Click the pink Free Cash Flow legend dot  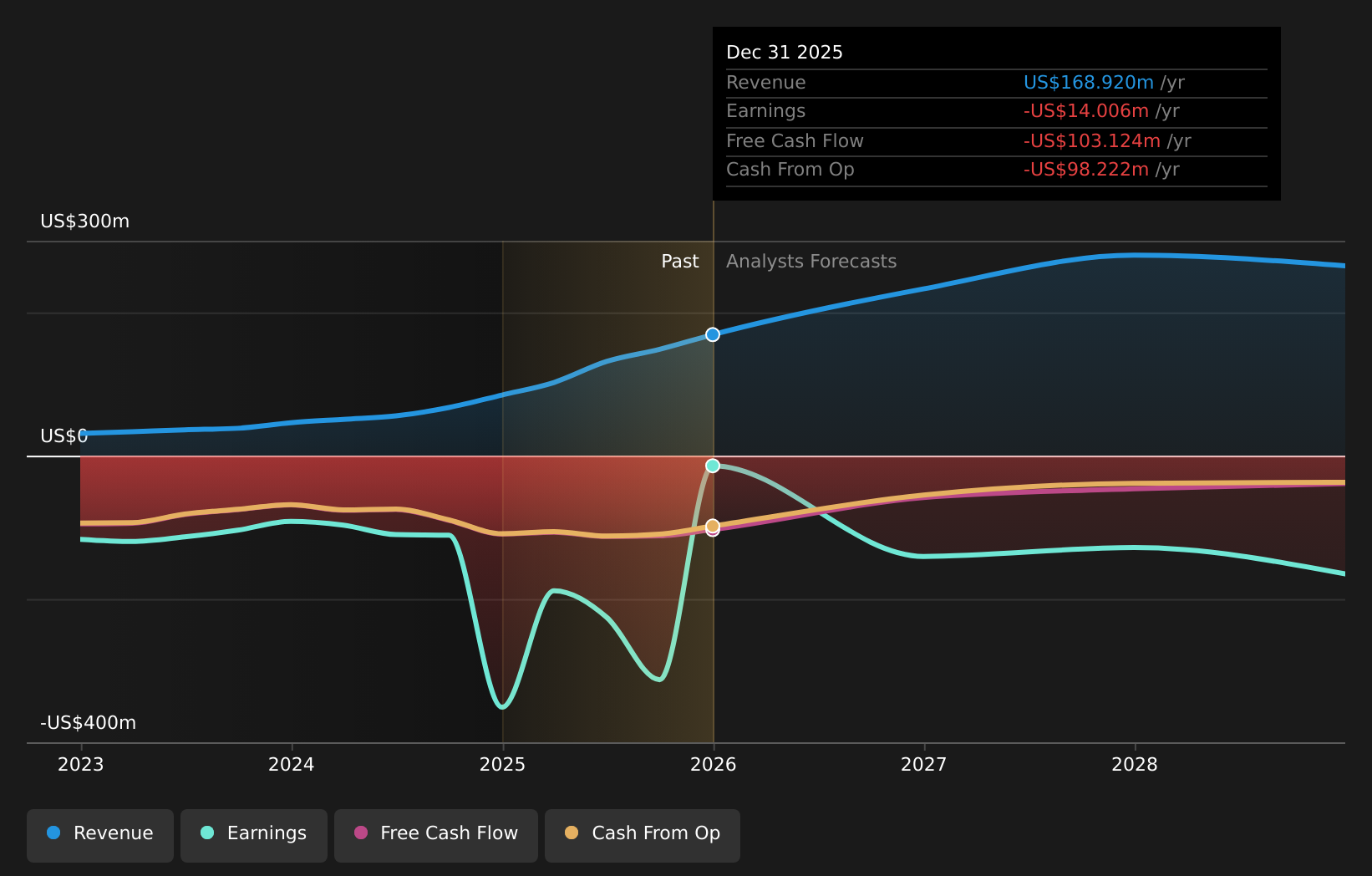(361, 833)
